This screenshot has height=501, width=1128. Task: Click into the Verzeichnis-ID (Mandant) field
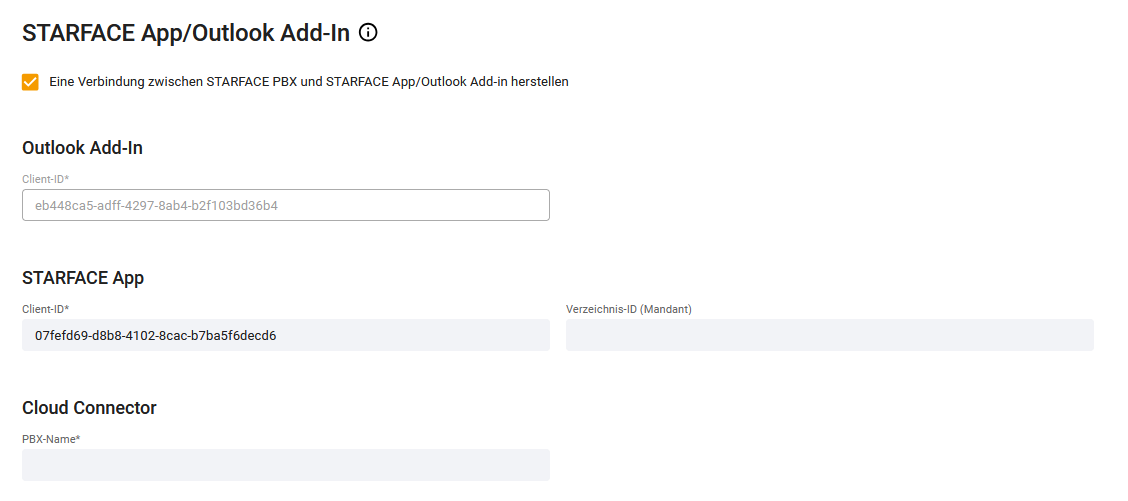pos(829,335)
